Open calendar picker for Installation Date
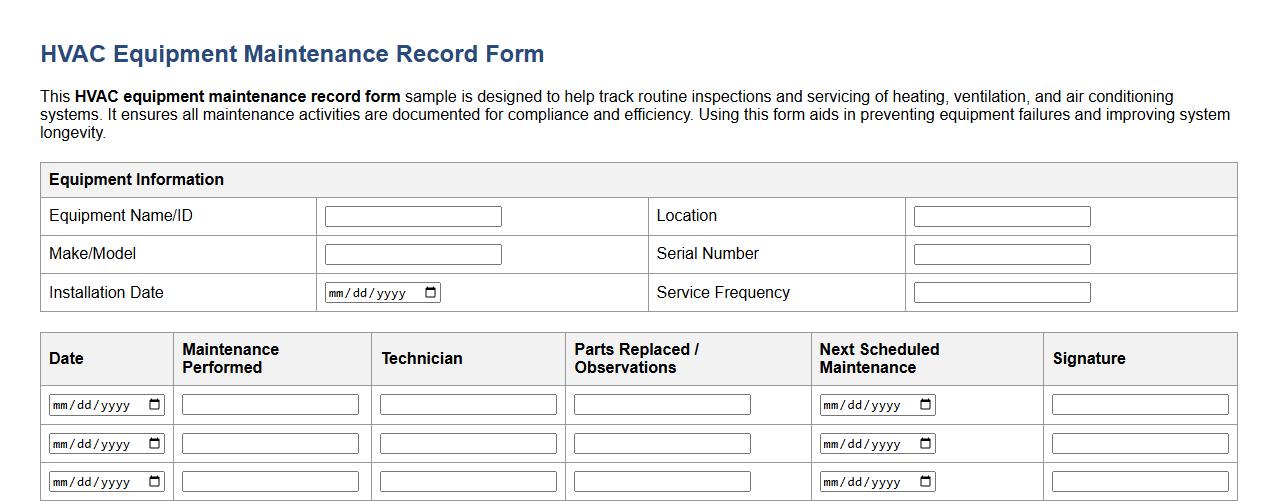The image size is (1278, 501). coord(431,293)
